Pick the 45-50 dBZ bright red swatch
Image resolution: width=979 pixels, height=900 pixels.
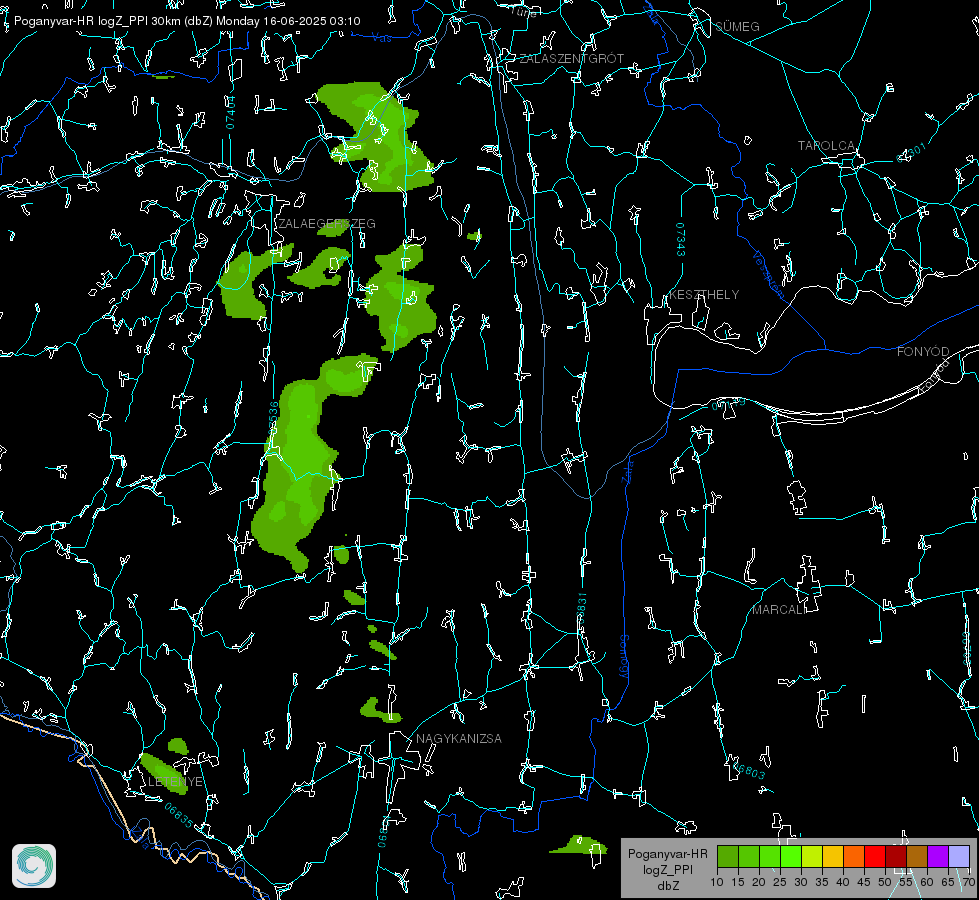[875, 856]
